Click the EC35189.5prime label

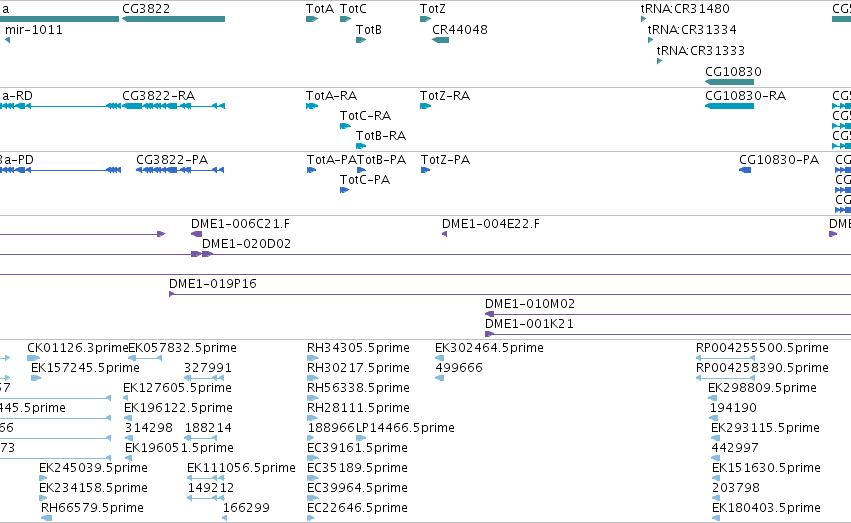point(358,468)
